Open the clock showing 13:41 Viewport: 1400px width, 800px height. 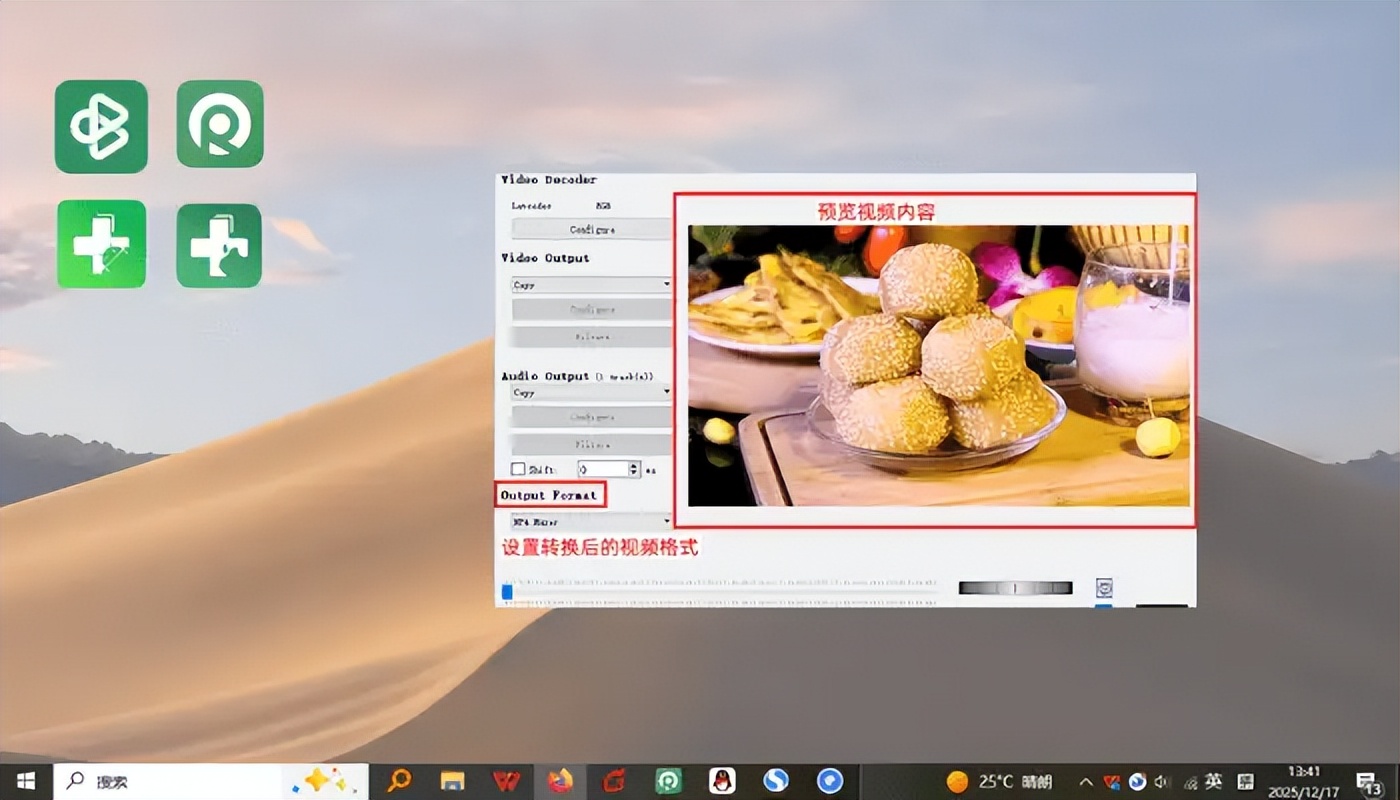pyautogui.click(x=1306, y=782)
